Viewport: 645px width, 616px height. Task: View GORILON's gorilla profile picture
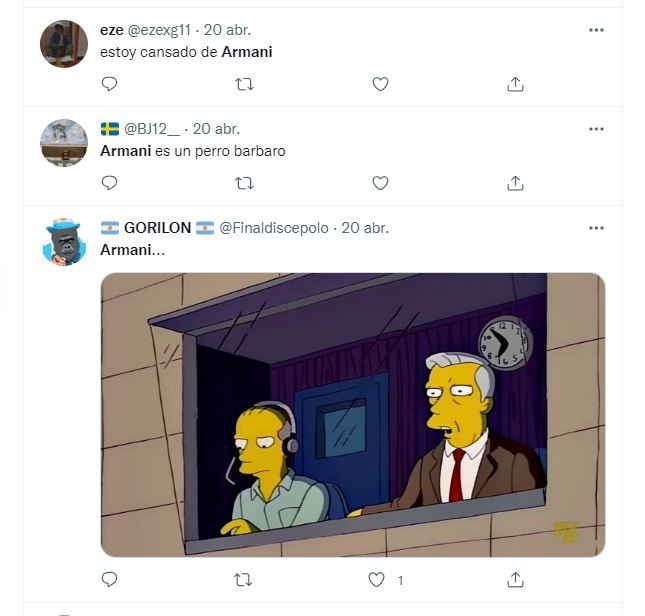pos(64,242)
